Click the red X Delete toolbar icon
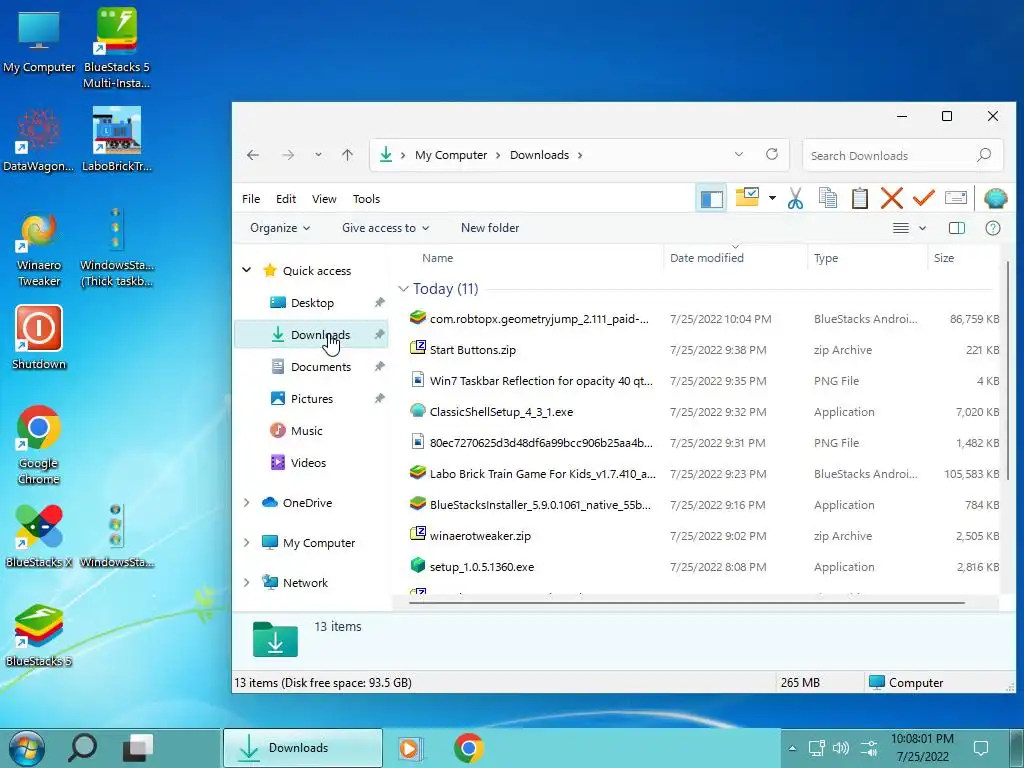Viewport: 1024px width, 768px height. (891, 198)
